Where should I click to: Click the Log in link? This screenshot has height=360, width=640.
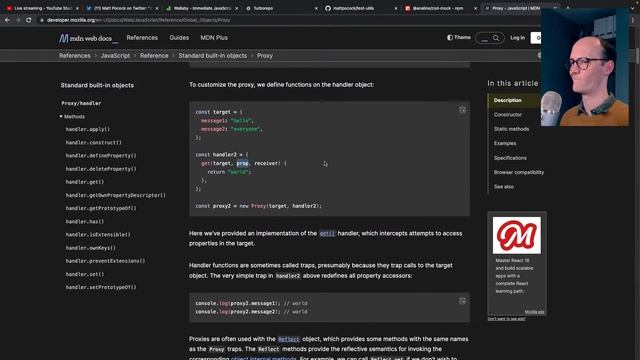517,38
